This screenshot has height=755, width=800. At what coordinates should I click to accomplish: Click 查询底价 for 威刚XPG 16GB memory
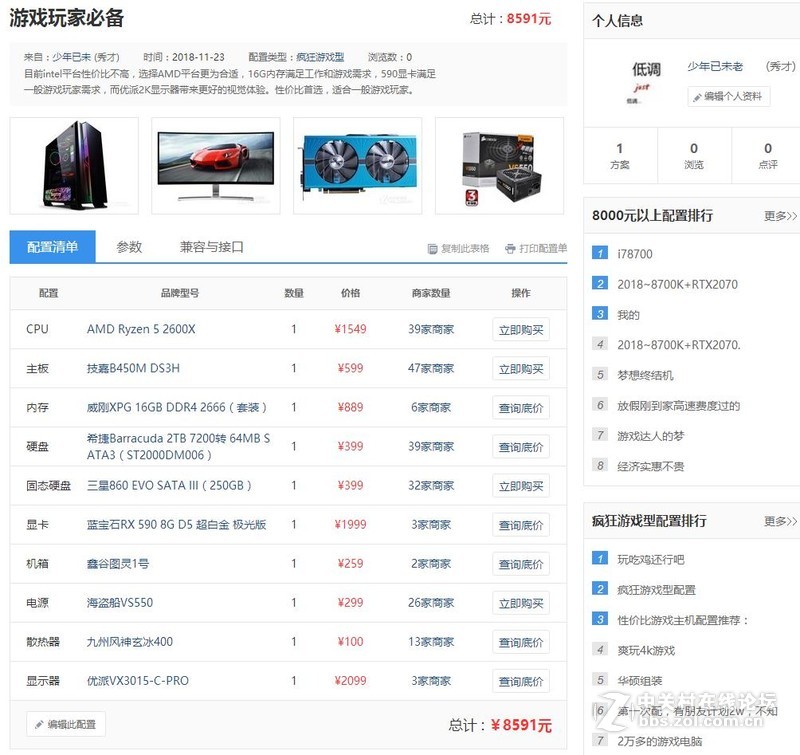pyautogui.click(x=521, y=408)
